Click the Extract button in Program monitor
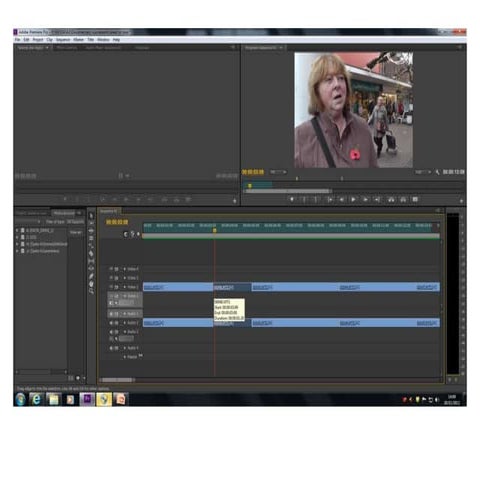Screen dimensions: 480x480 [403, 199]
